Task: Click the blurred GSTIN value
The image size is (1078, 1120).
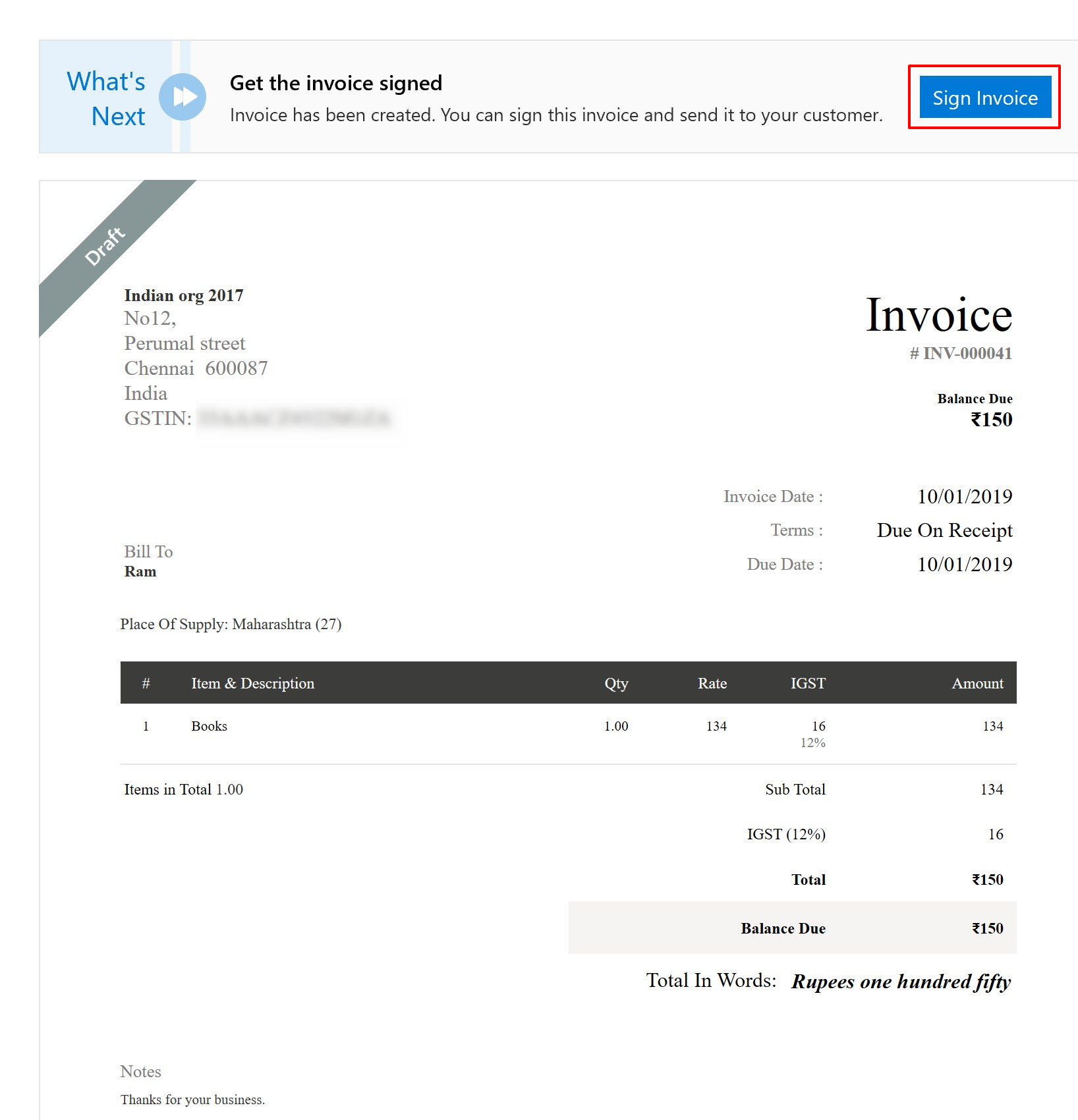Action: click(x=295, y=418)
